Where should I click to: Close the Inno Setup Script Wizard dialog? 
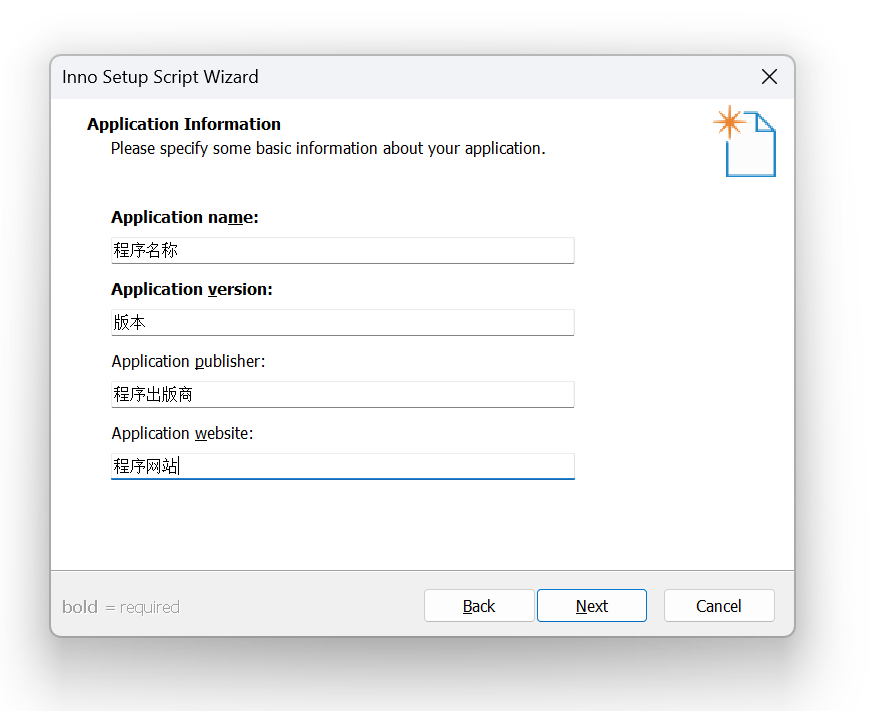(x=769, y=77)
